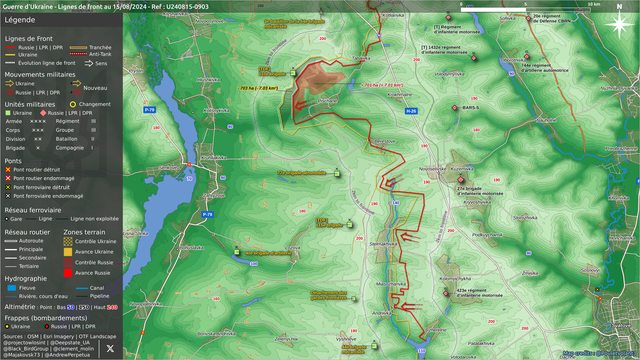640x360 pixels.
Task: Click the Ukraine green unit square in legend
Action: click(8, 113)
